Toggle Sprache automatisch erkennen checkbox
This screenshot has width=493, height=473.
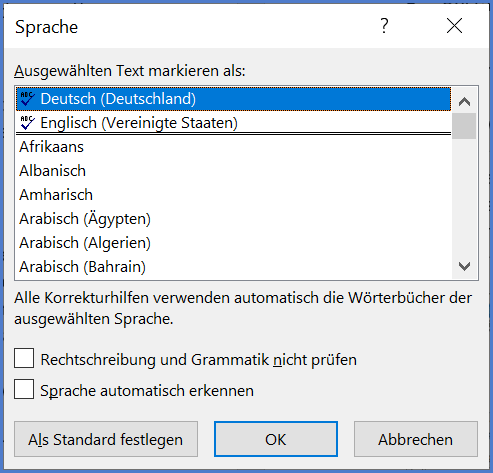(24, 389)
